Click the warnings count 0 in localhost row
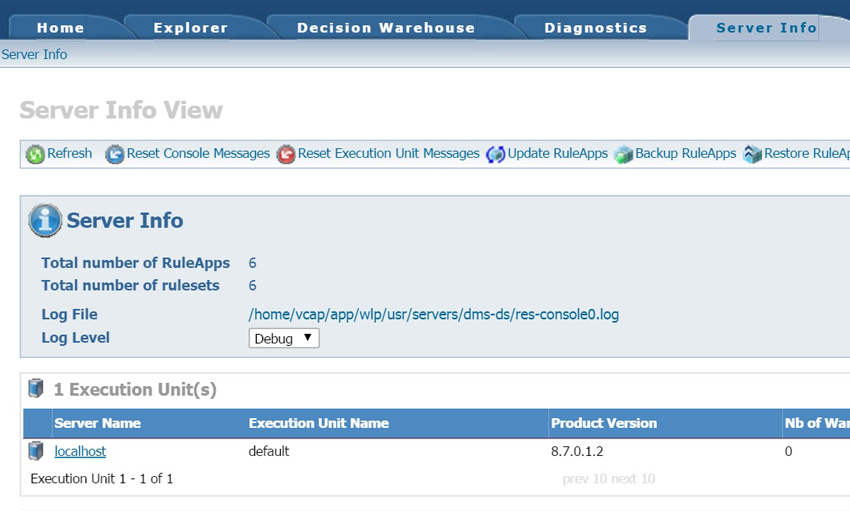This screenshot has height=511, width=850. pos(789,451)
